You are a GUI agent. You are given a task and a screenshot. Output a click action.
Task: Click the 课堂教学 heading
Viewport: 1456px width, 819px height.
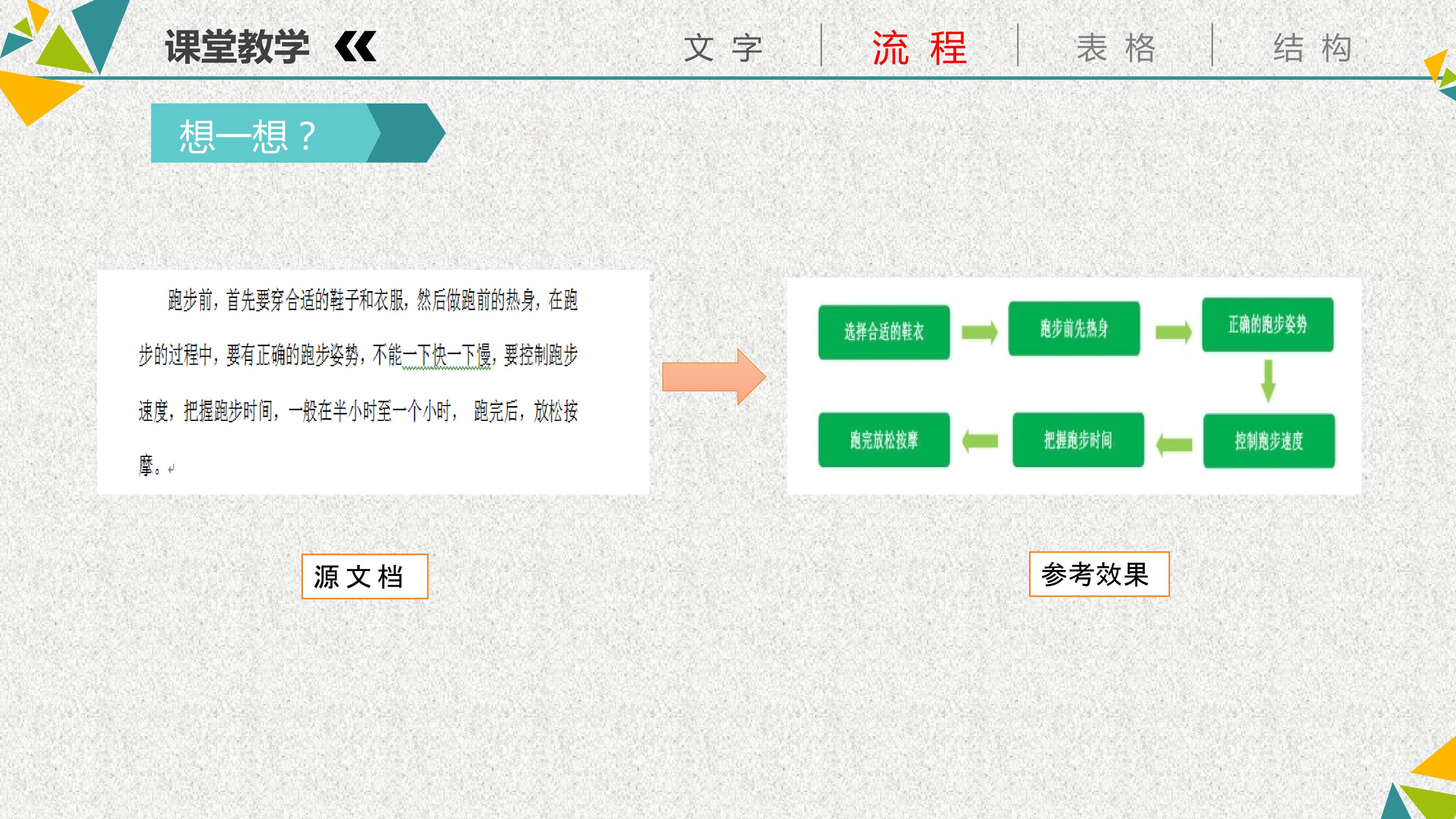tap(237, 46)
